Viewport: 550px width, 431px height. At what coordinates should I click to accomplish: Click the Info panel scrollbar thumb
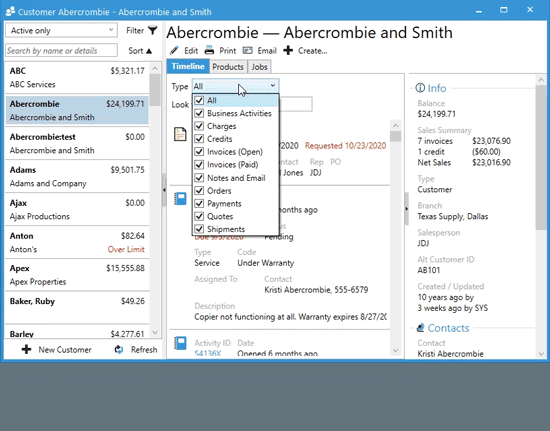(x=541, y=157)
